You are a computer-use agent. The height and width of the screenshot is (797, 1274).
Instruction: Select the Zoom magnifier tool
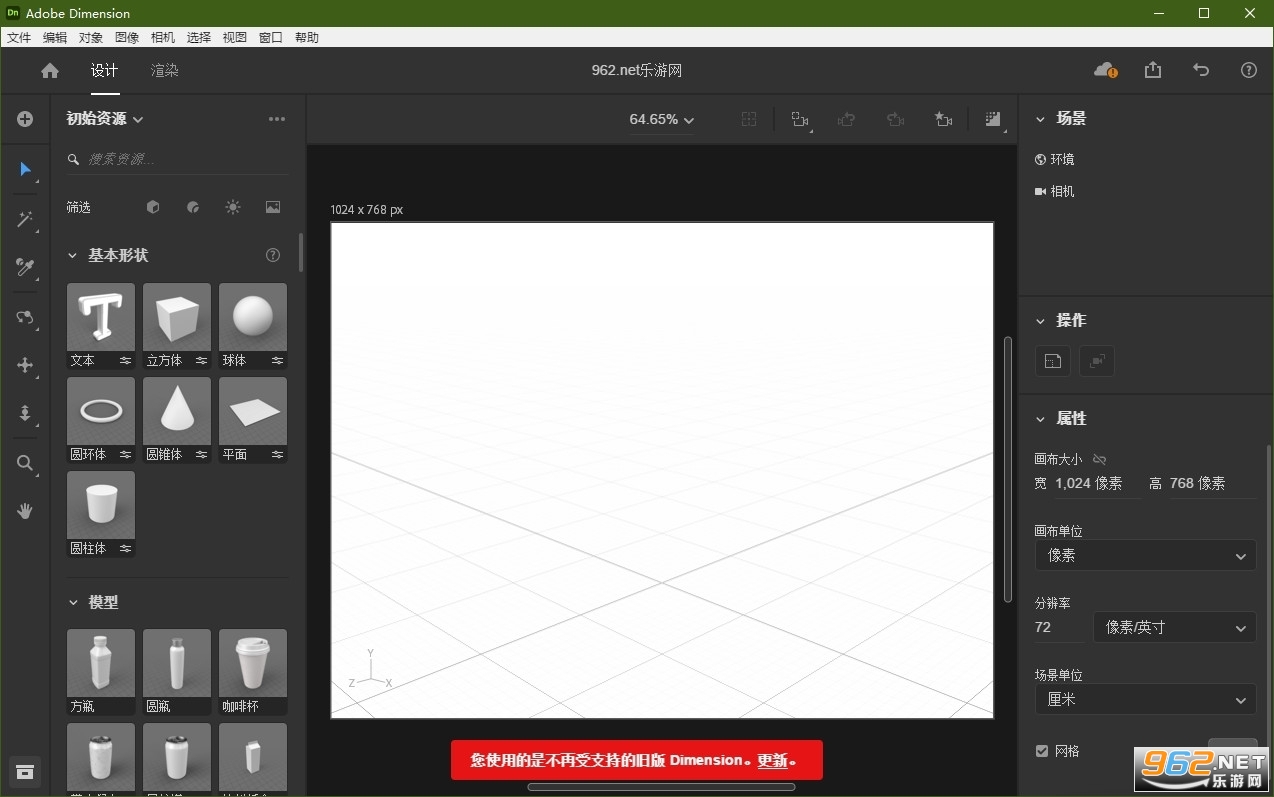coord(25,463)
